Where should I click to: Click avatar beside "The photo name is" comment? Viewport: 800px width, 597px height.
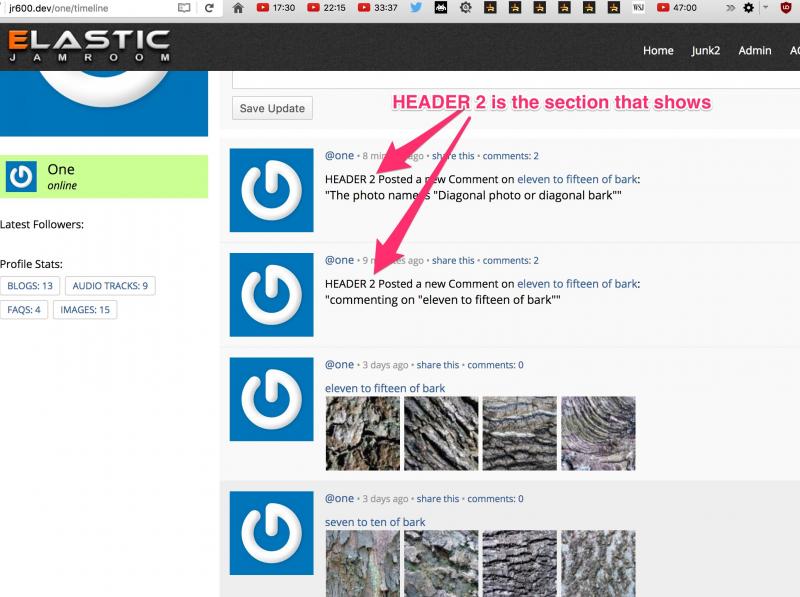pyautogui.click(x=271, y=190)
